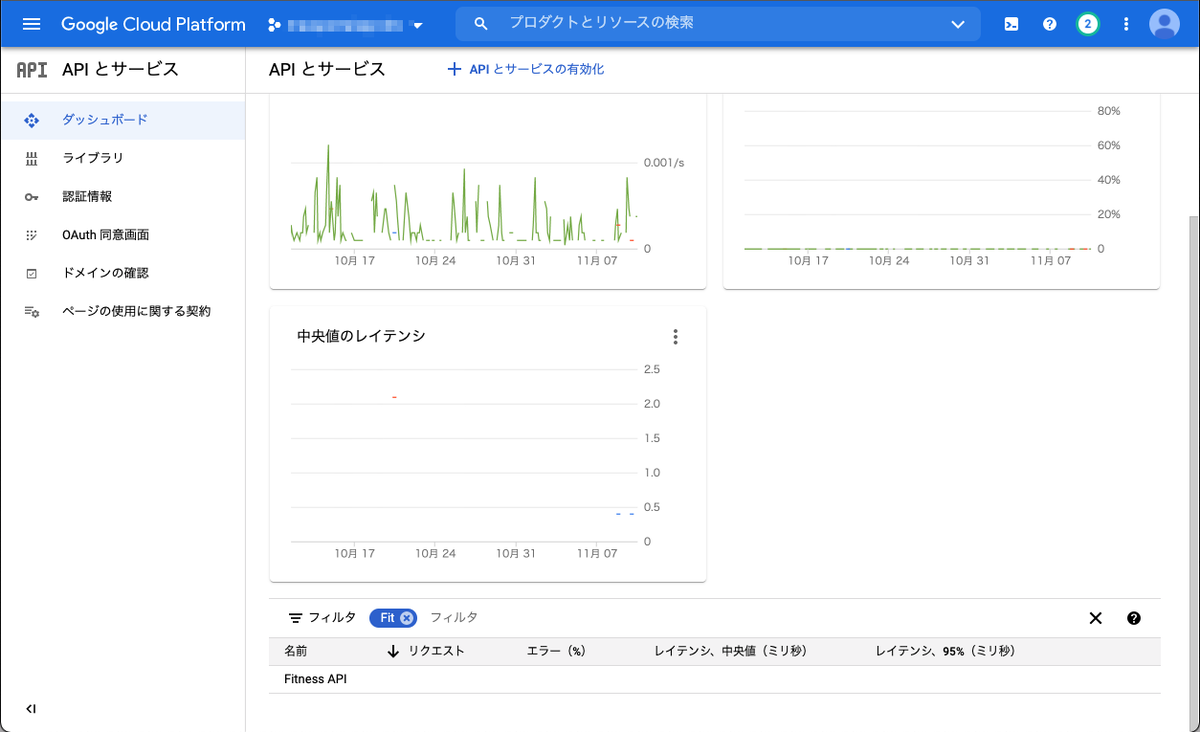Screen dimensions: 1200x732
Task: Click API とサービスの有効化 button
Action: pyautogui.click(x=525, y=69)
